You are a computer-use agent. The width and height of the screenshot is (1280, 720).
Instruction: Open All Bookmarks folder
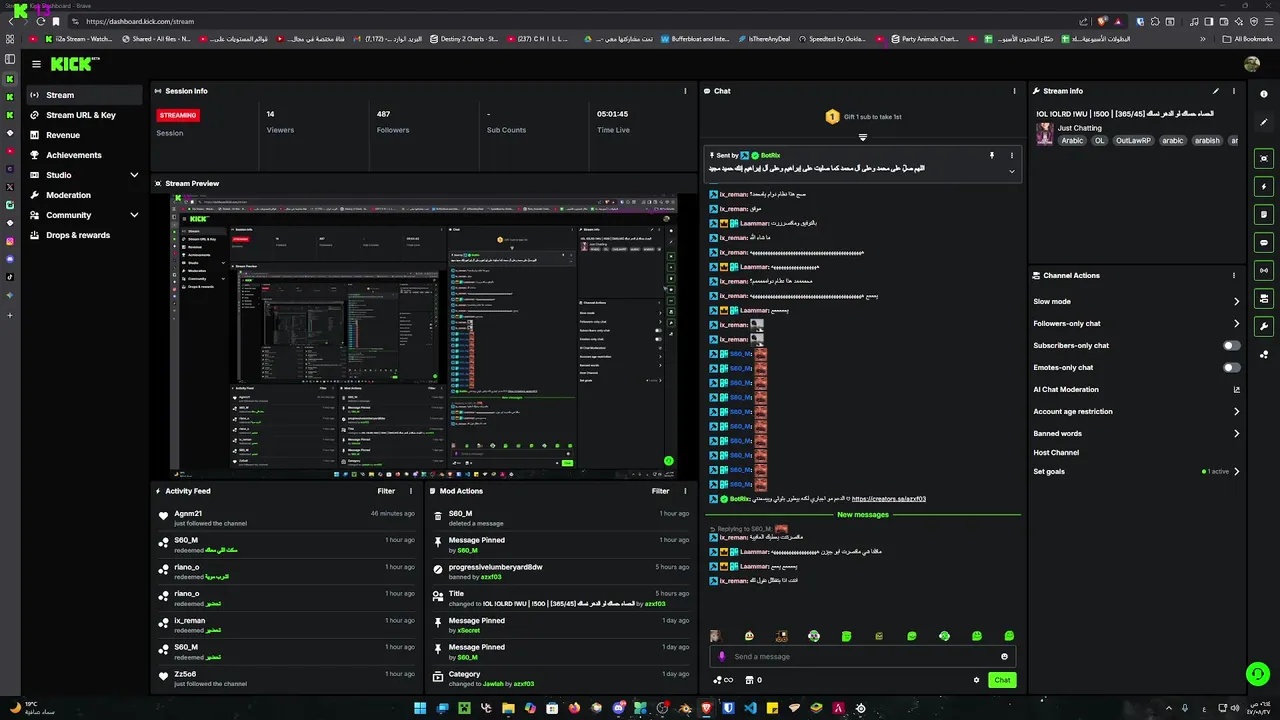coord(1247,39)
